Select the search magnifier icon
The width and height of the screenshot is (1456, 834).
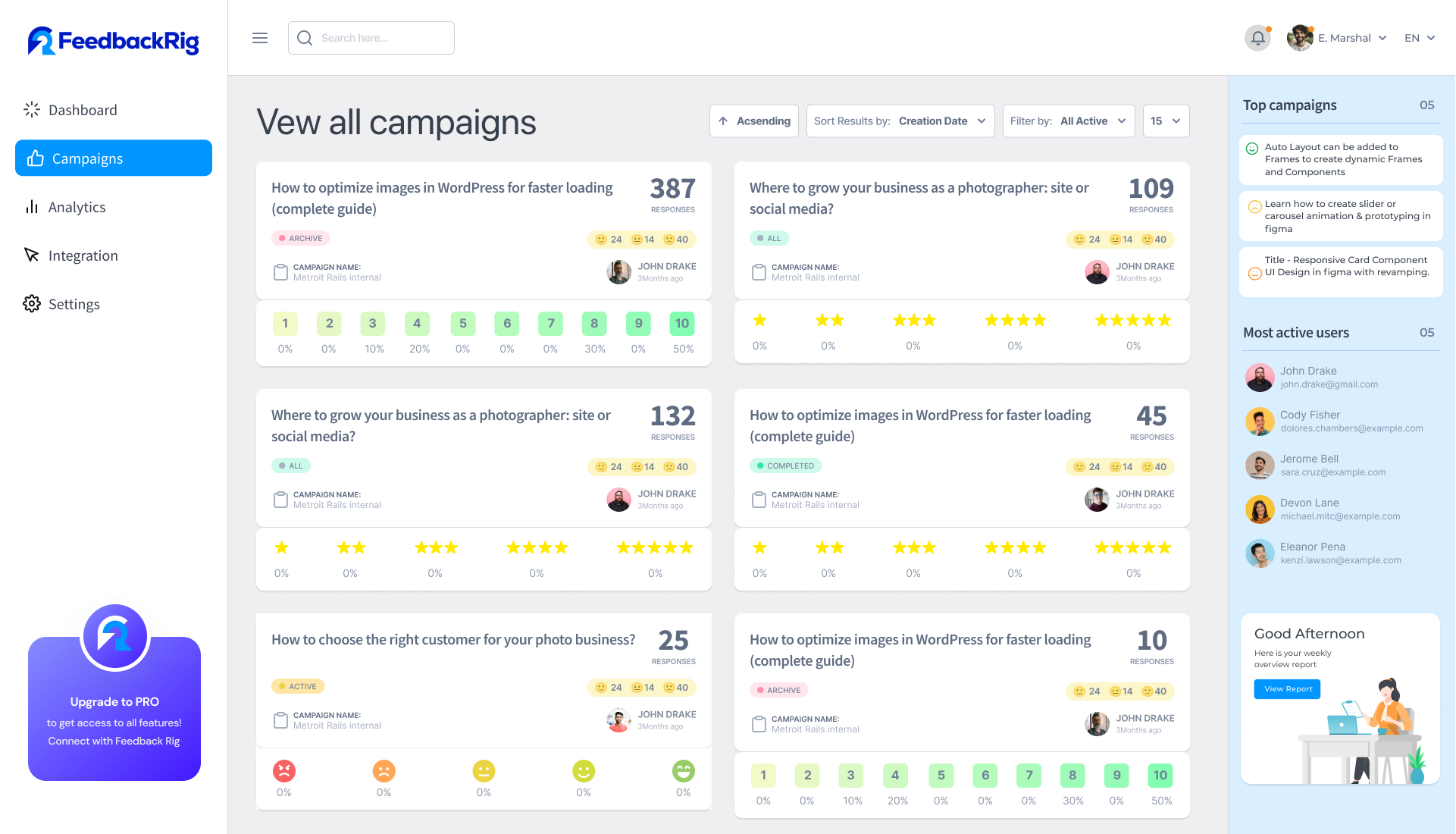[305, 37]
